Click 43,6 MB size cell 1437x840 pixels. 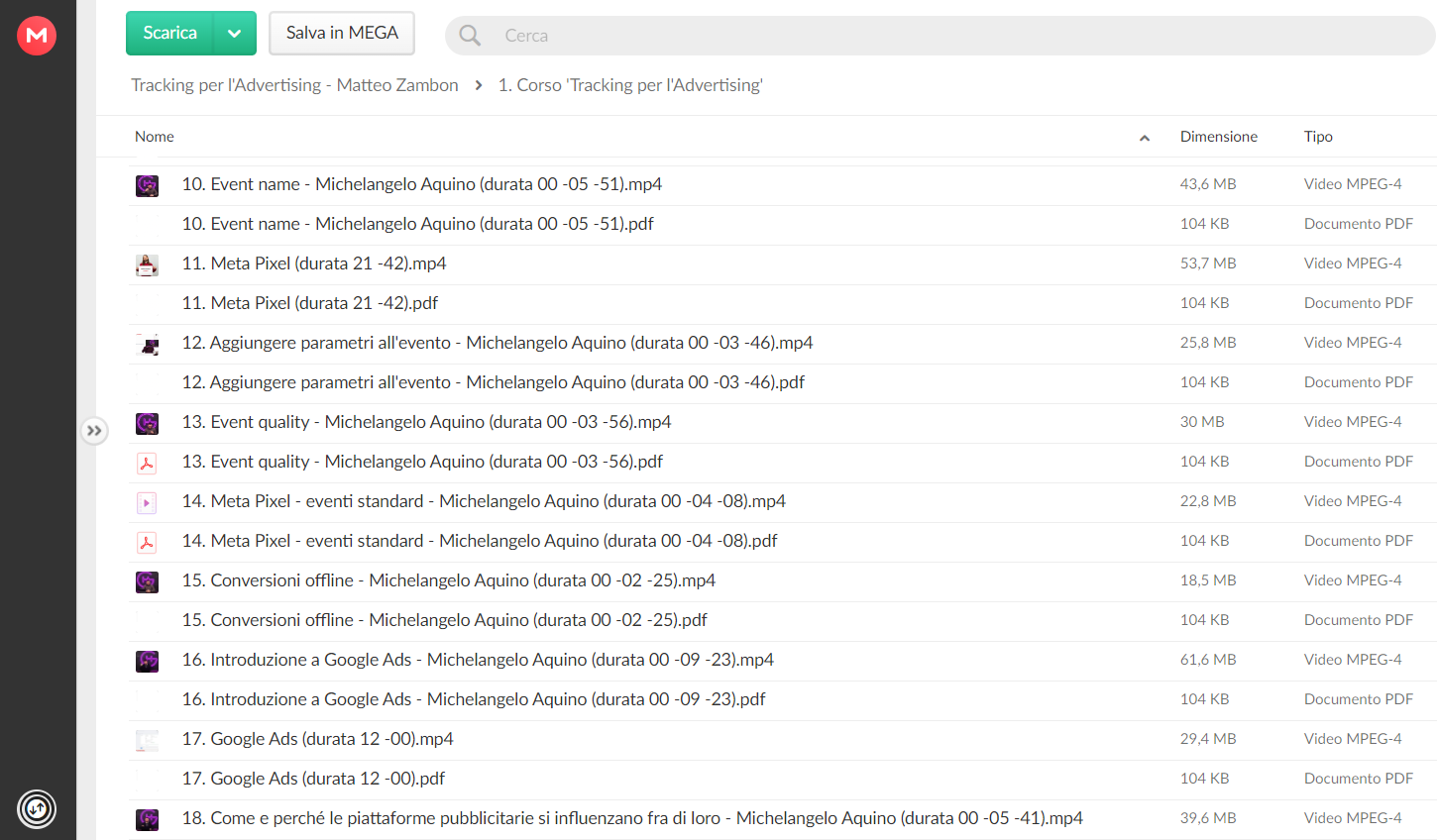pos(1208,184)
